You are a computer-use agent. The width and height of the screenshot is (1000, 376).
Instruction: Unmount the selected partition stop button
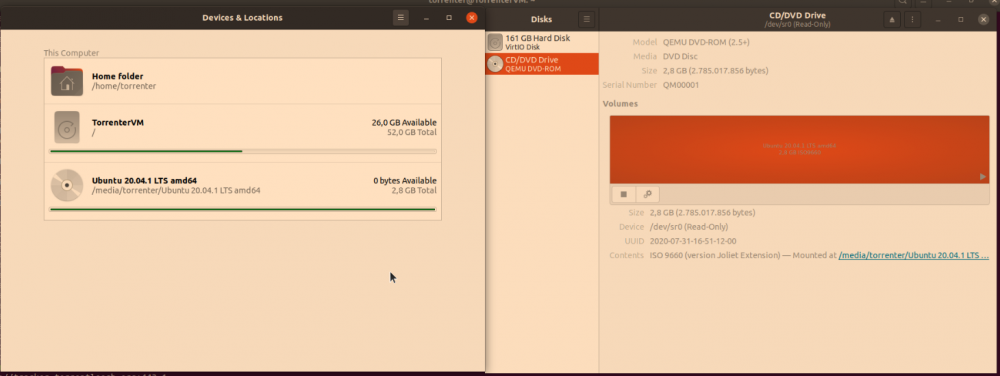624,194
